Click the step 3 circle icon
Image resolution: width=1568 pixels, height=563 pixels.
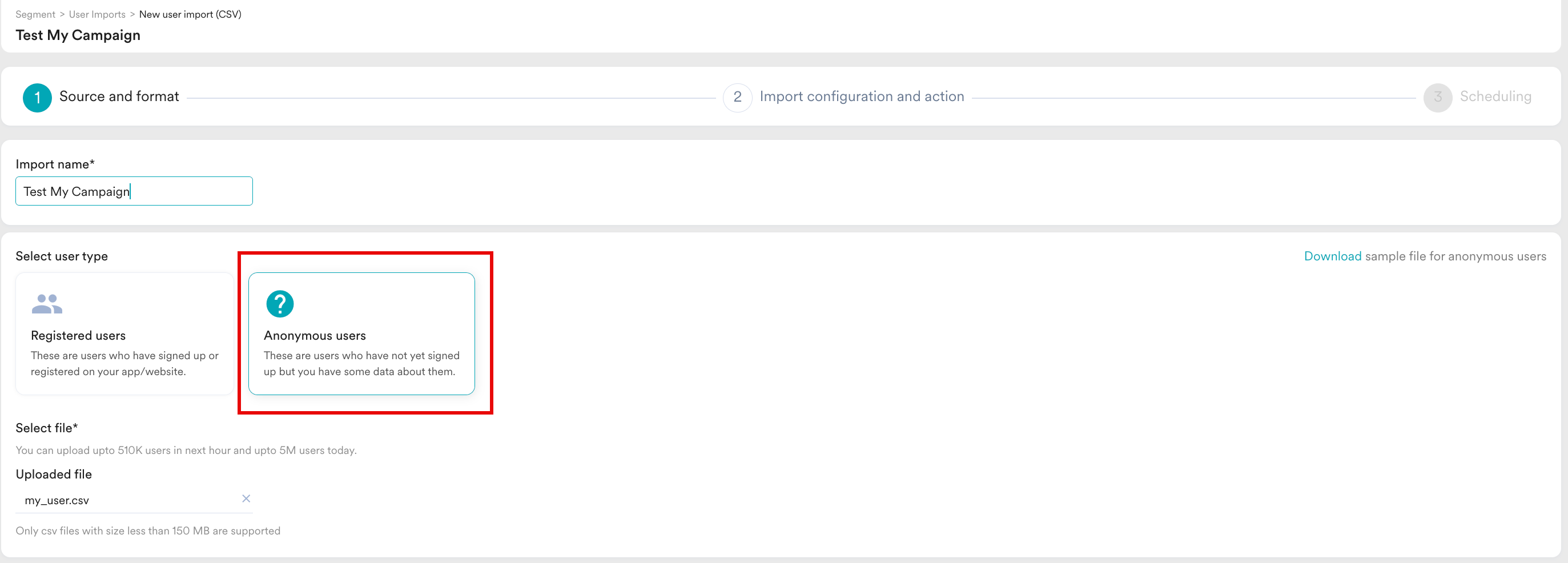1437,98
